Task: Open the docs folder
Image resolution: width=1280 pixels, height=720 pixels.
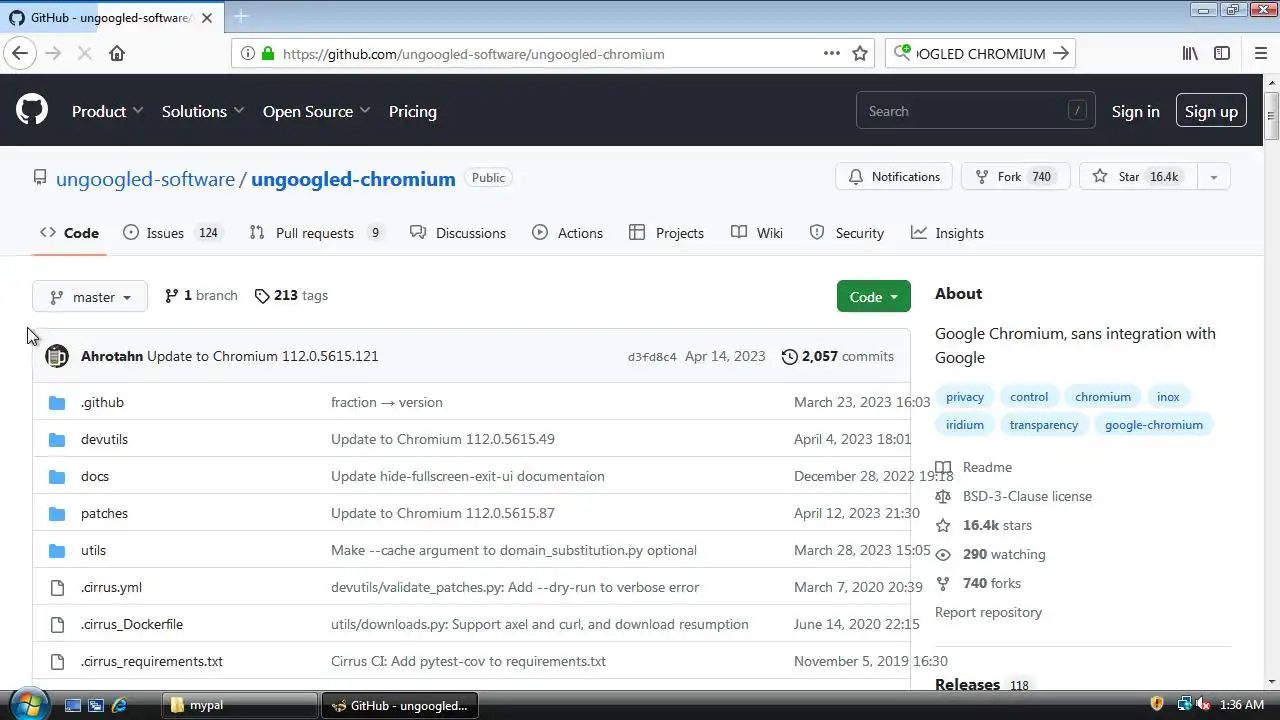Action: tap(95, 477)
